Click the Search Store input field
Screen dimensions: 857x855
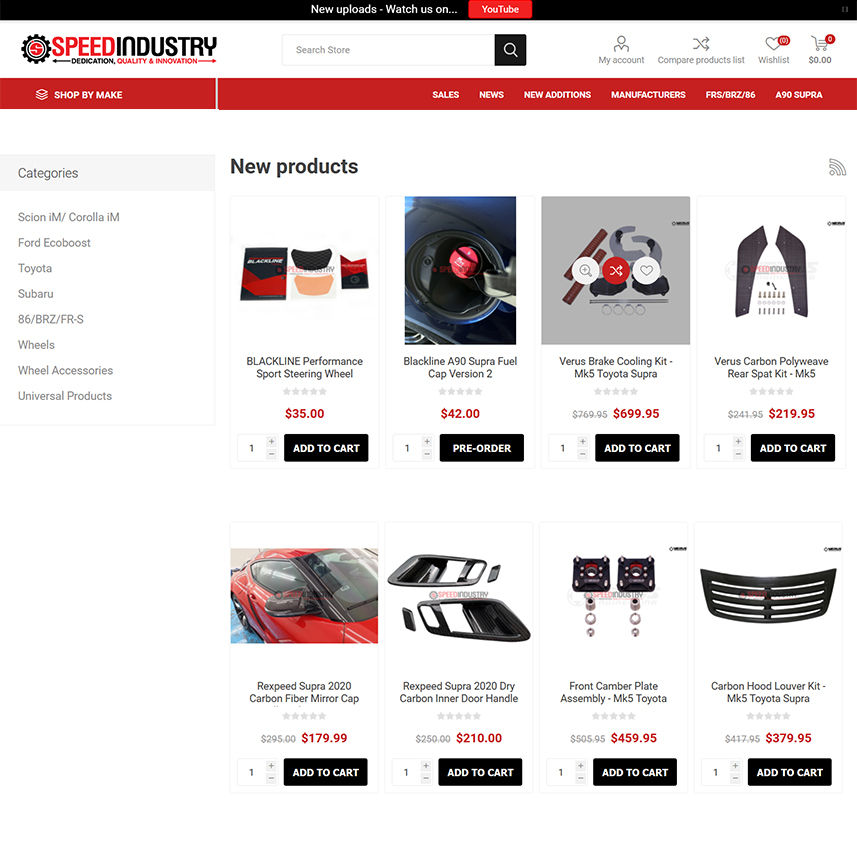click(389, 50)
